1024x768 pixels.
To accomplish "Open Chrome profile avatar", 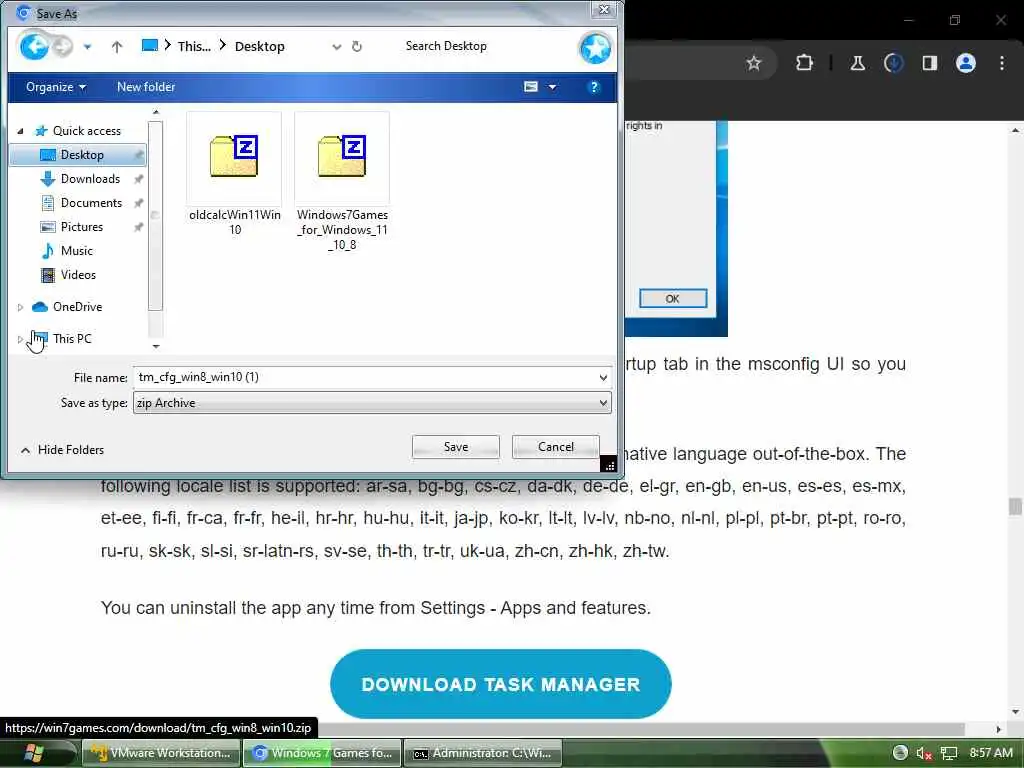I will [x=965, y=63].
